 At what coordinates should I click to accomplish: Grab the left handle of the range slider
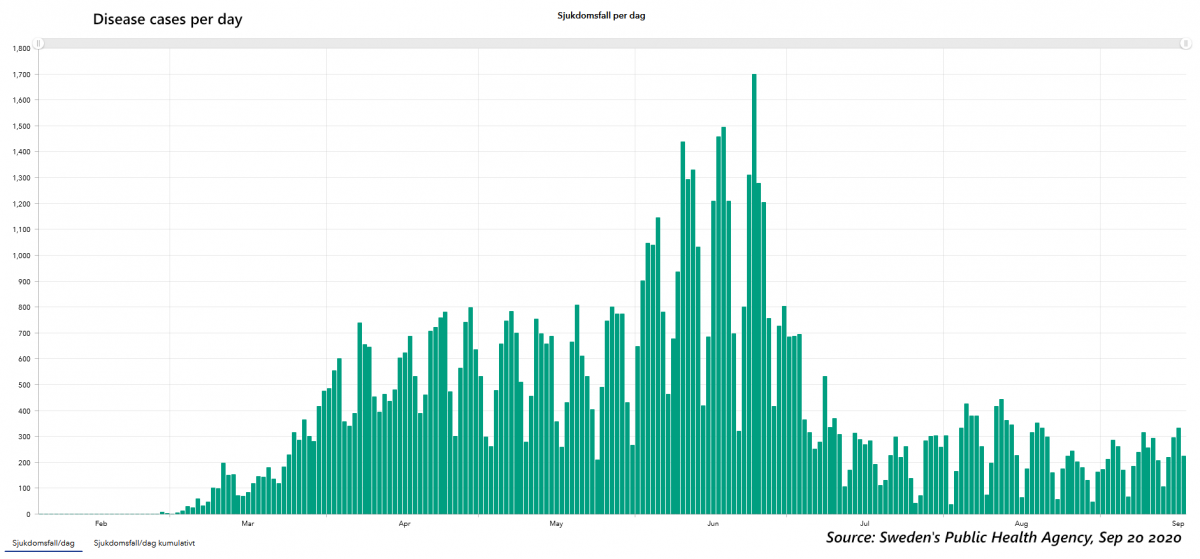pos(39,43)
